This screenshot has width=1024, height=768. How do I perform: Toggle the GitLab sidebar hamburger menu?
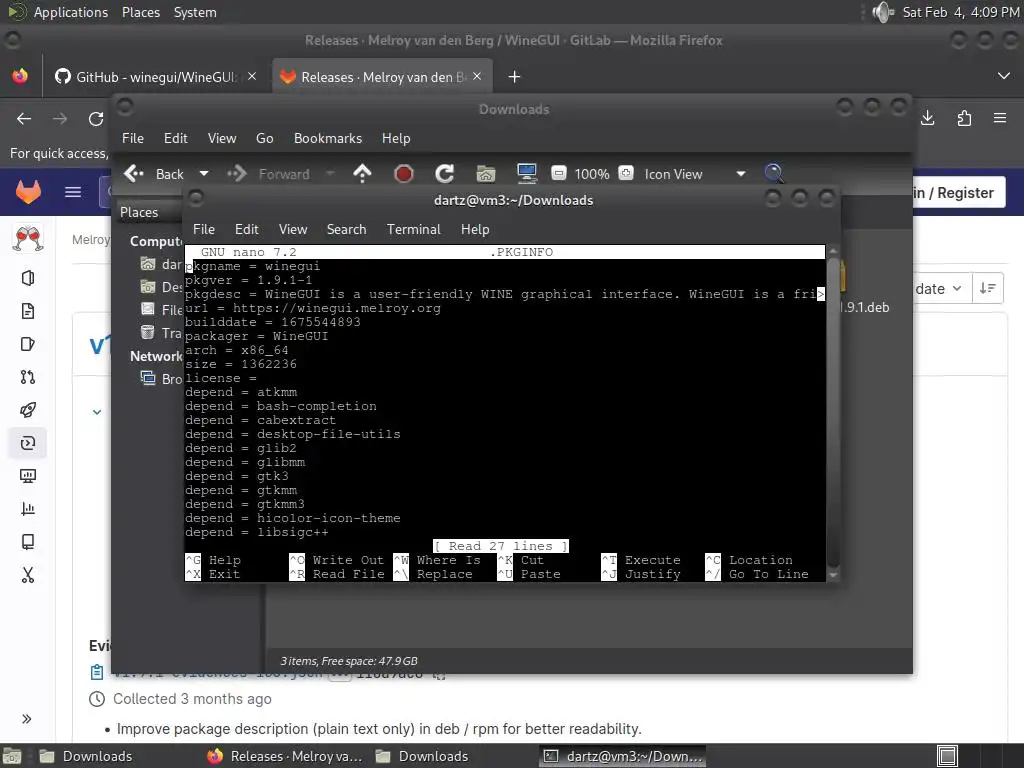point(73,192)
